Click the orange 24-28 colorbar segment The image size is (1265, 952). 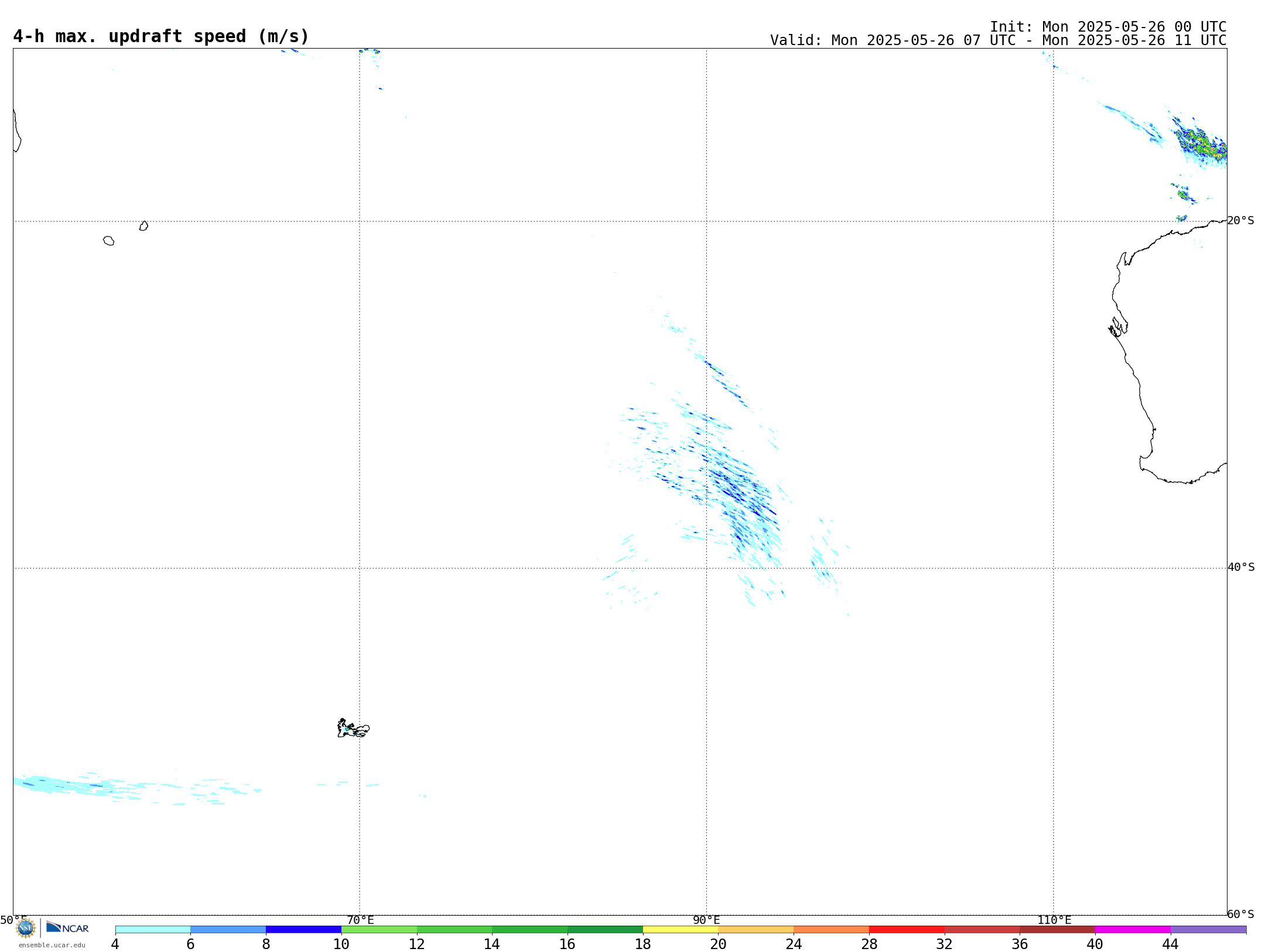[x=832, y=930]
